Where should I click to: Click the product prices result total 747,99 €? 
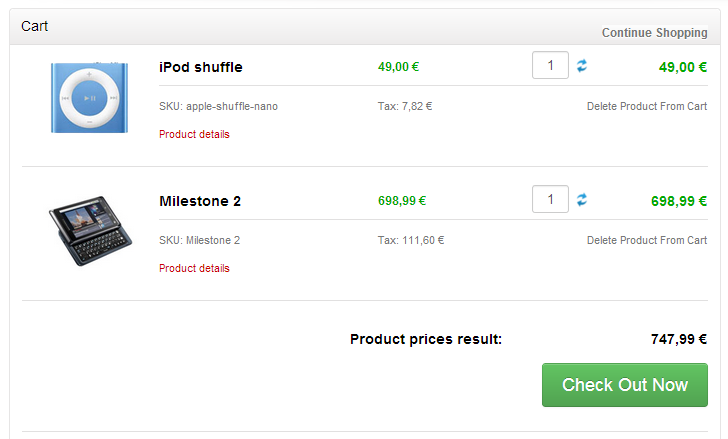point(679,339)
